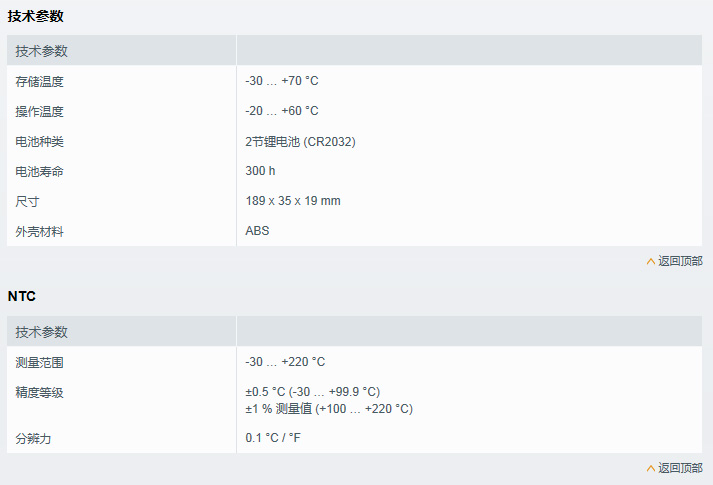Image resolution: width=713 pixels, height=485 pixels.
Task: Click the 2节锂电池 (CR2032) value
Action: pos(300,141)
